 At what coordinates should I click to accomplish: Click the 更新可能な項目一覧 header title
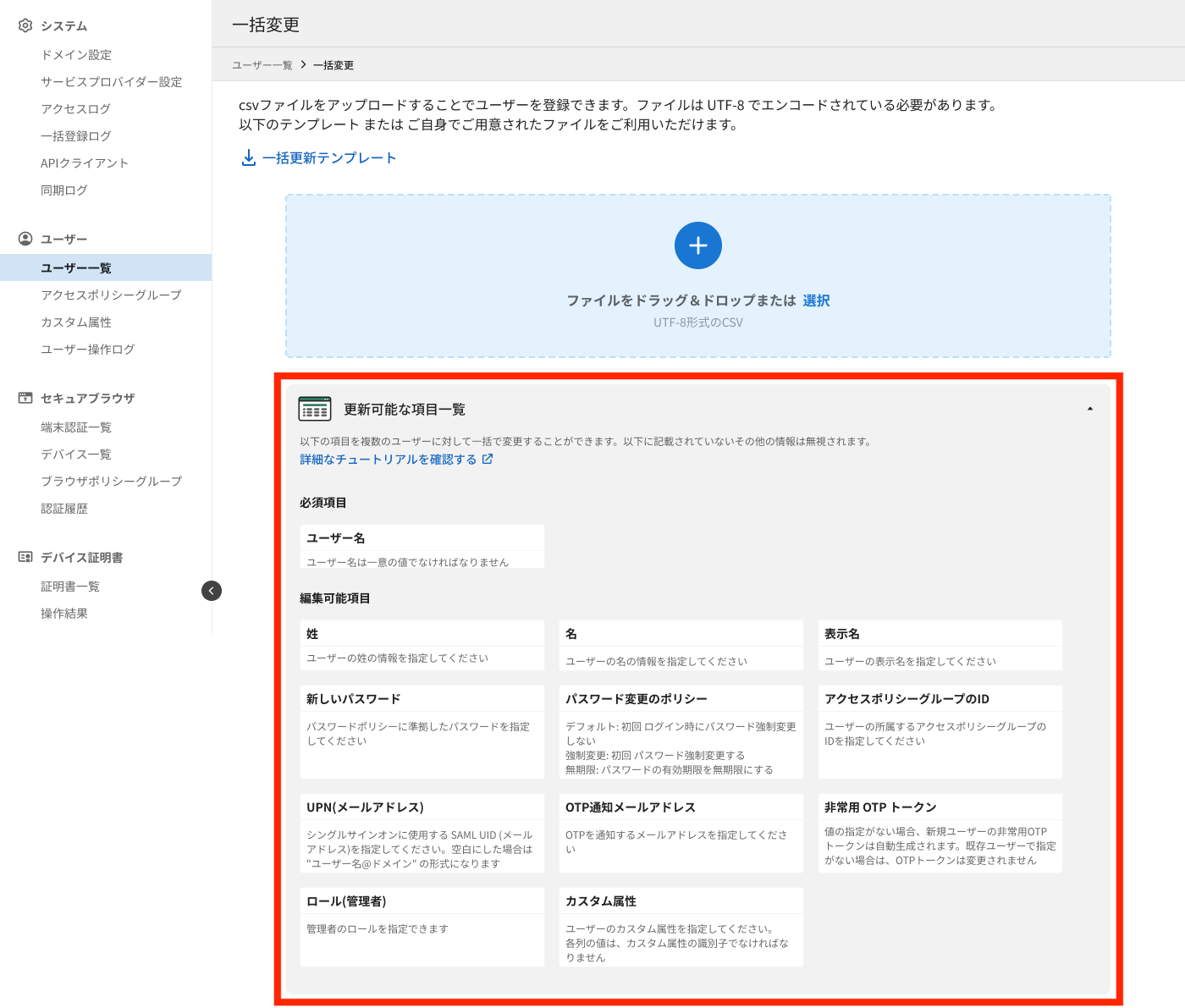click(405, 410)
